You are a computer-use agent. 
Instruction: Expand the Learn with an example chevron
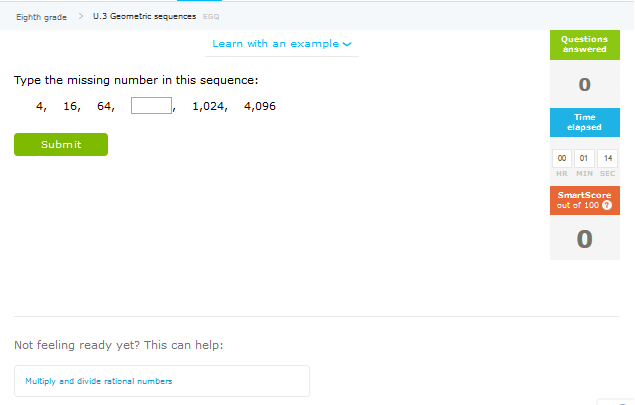click(347, 44)
